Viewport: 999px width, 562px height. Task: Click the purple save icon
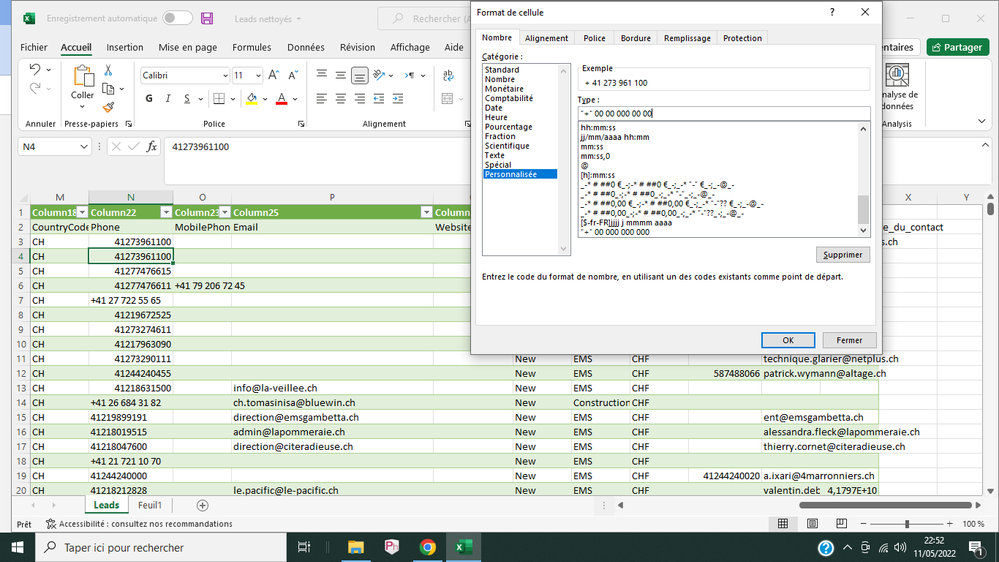click(207, 18)
